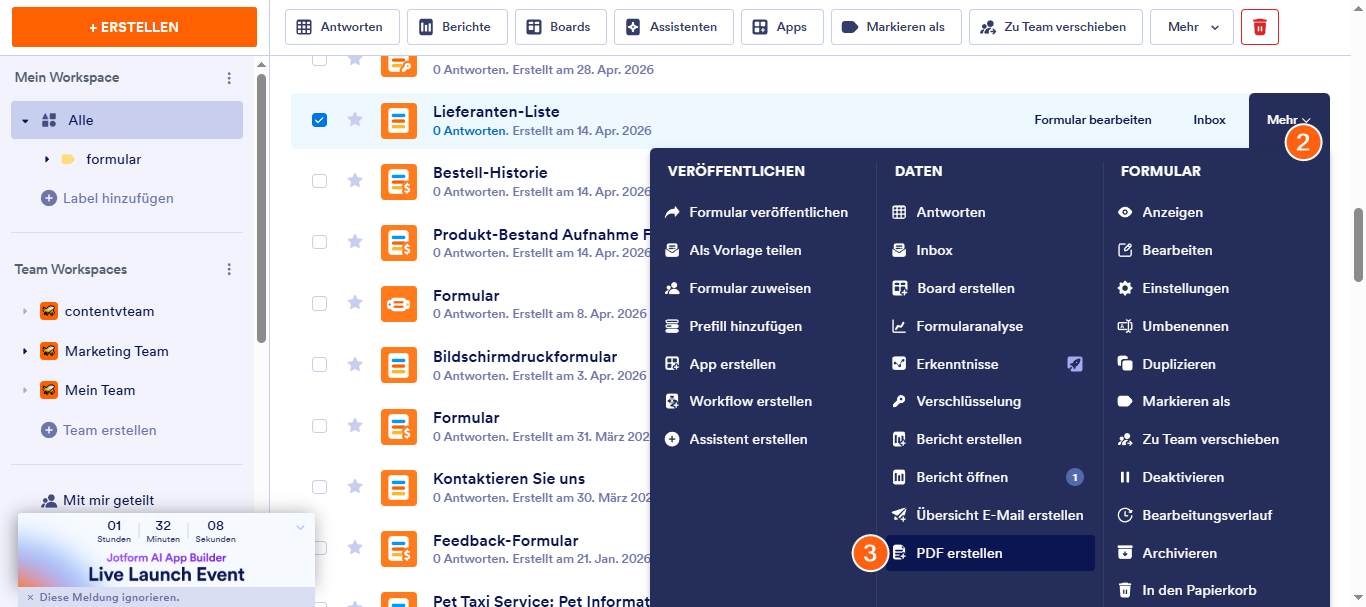Expand the Mein Team workspace arrow
The width and height of the screenshot is (1366, 607).
click(x=25, y=391)
